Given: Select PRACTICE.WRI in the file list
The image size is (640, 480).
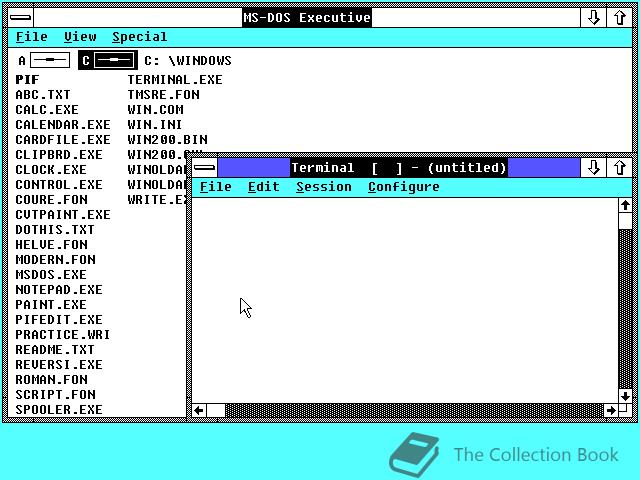Looking at the screenshot, I should click(63, 335).
